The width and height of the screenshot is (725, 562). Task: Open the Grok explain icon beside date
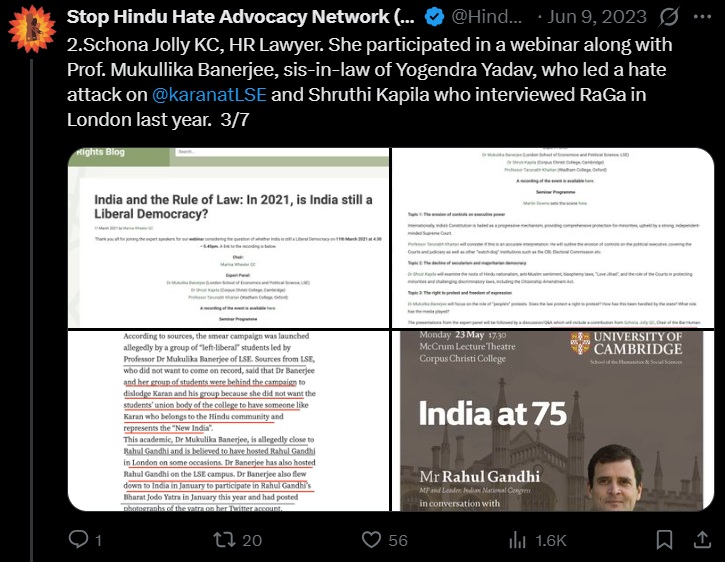pos(669,17)
